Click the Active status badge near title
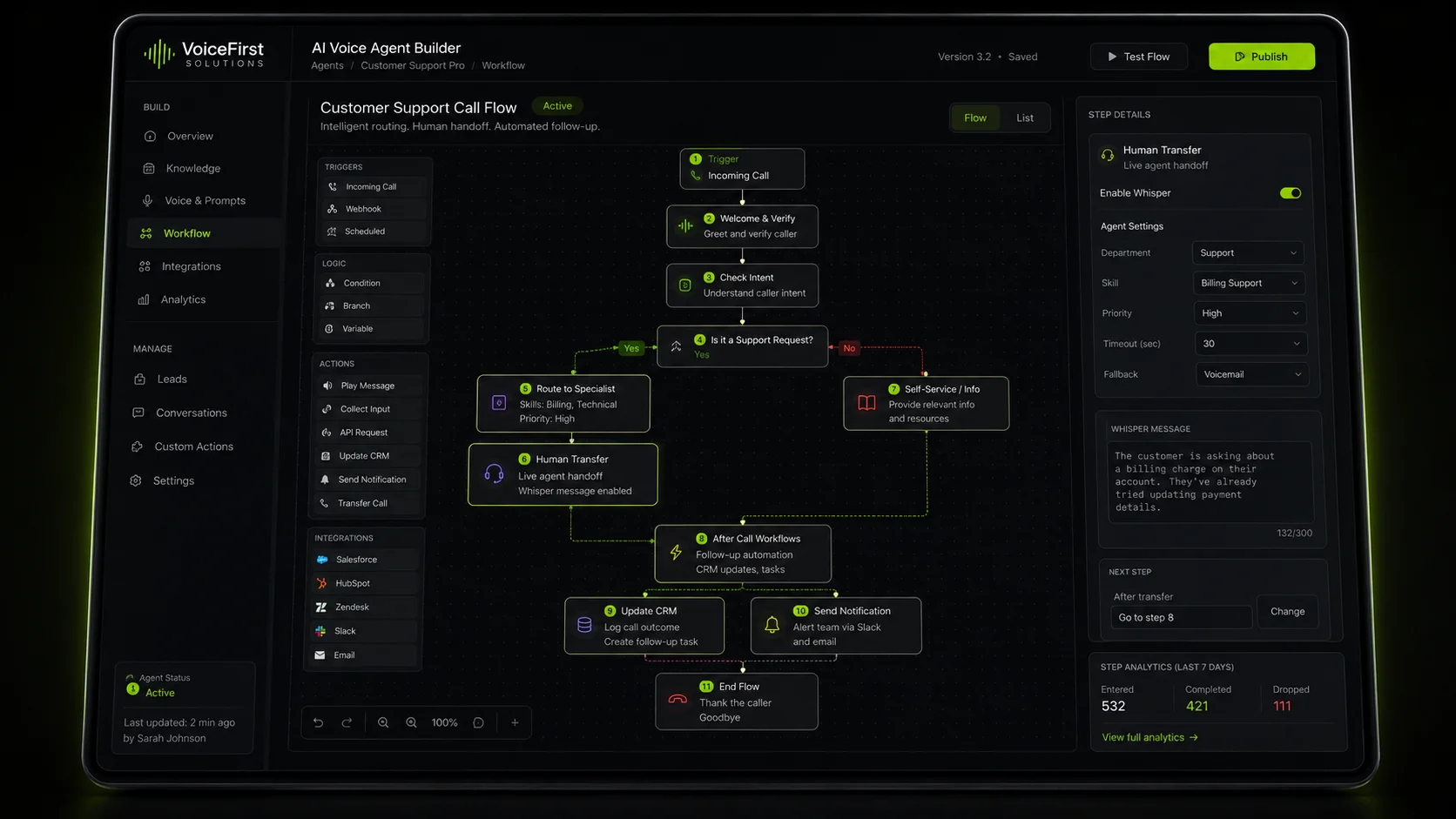This screenshot has width=1456, height=819. click(x=557, y=106)
